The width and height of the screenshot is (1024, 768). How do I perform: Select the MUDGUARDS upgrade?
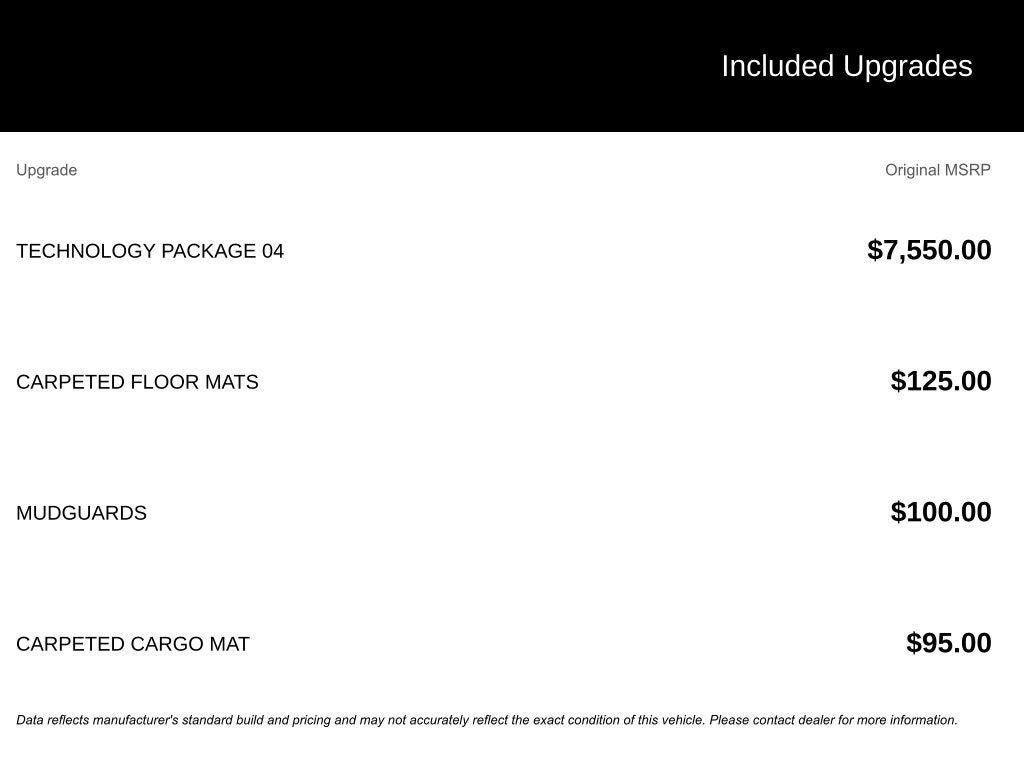pyautogui.click(x=81, y=513)
